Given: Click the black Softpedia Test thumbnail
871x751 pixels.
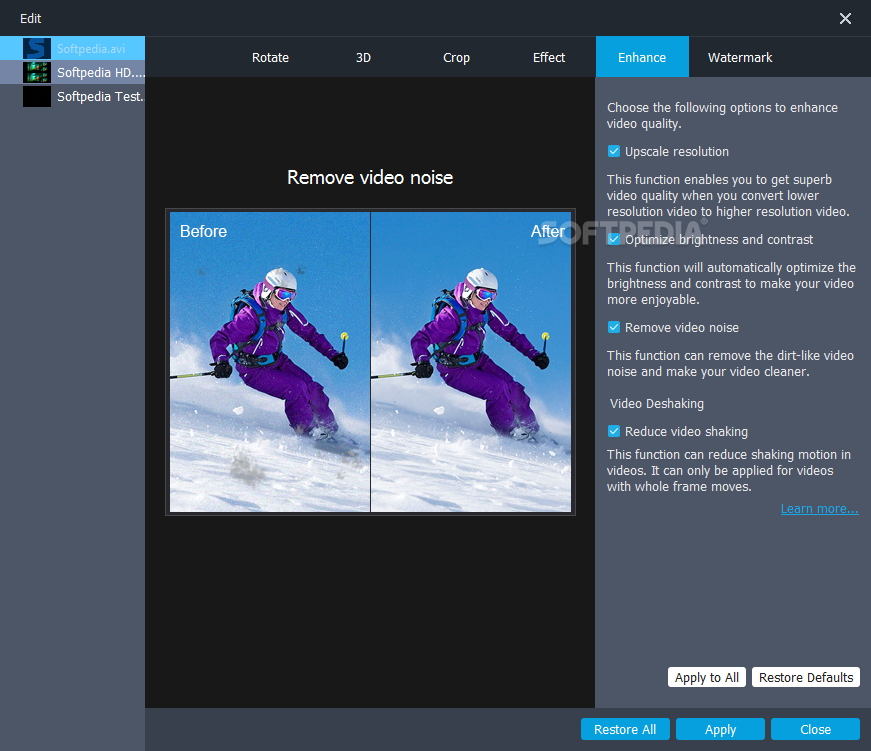Looking at the screenshot, I should click(x=37, y=96).
